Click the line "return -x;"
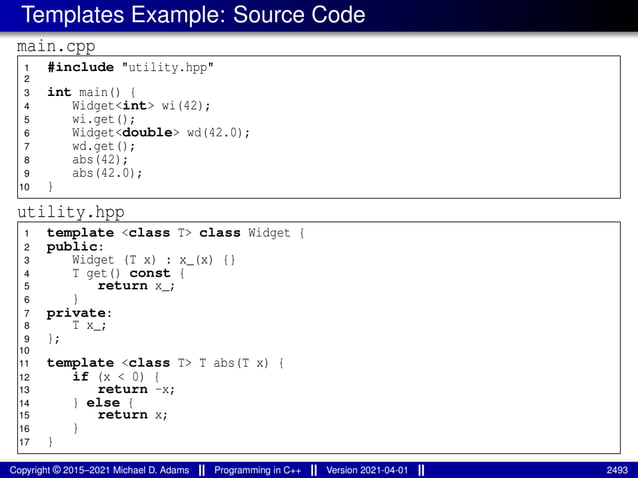Image resolution: width=638 pixels, height=478 pixels. click(136, 389)
